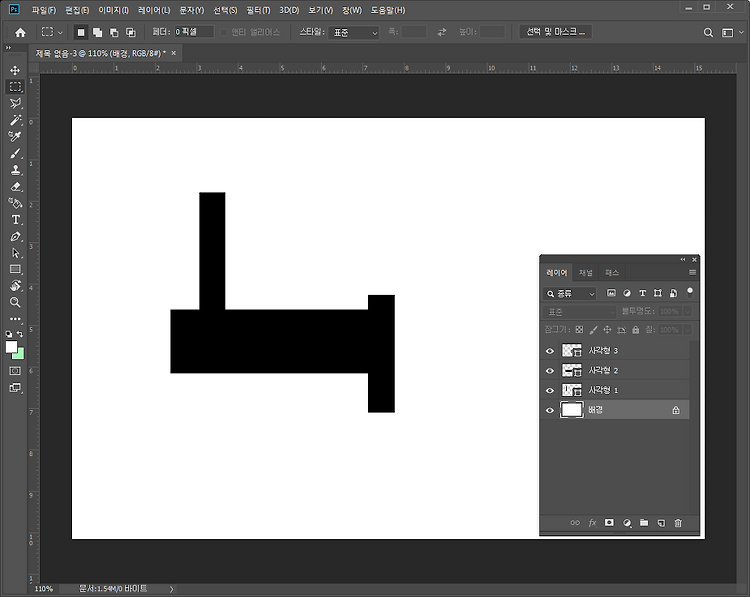
Task: Select the Zoom tool
Action: (15, 302)
